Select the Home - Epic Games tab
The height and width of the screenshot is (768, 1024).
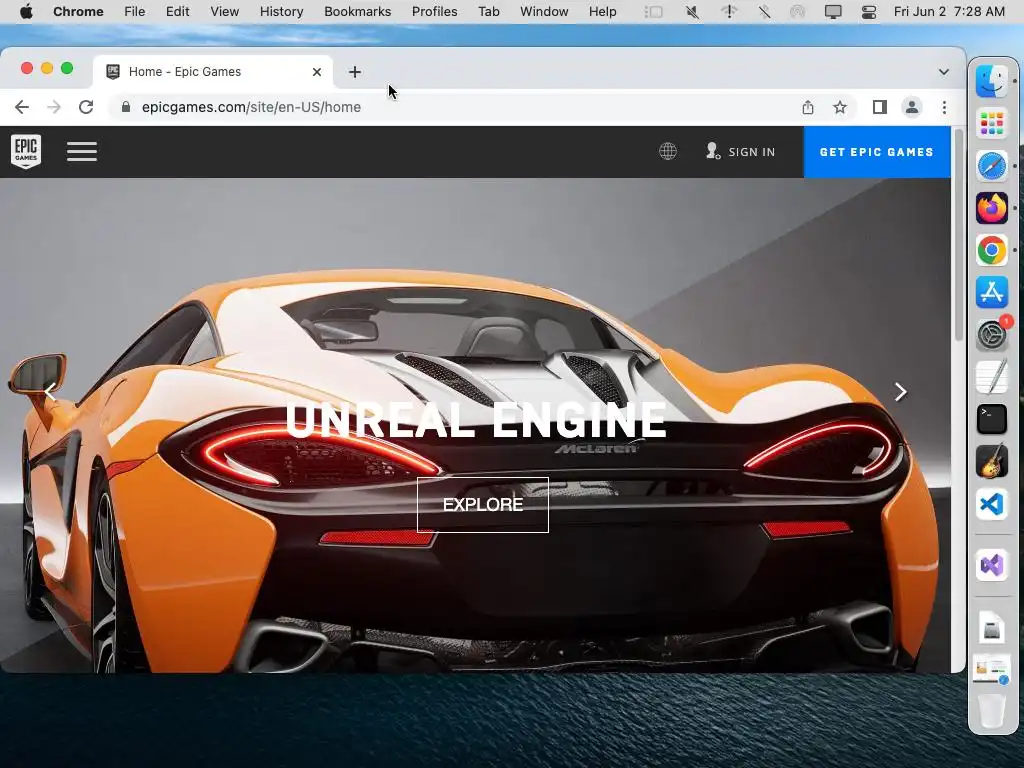tap(213, 72)
